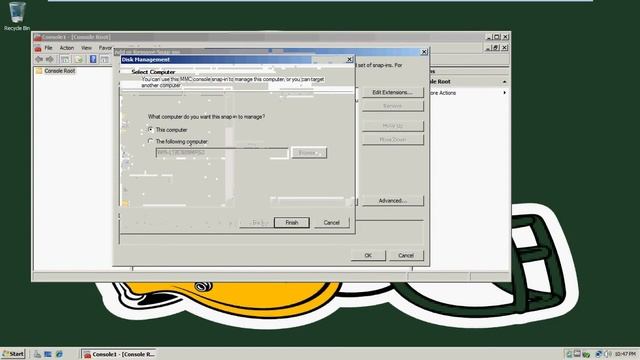Click the Move Up button

(x=392, y=126)
